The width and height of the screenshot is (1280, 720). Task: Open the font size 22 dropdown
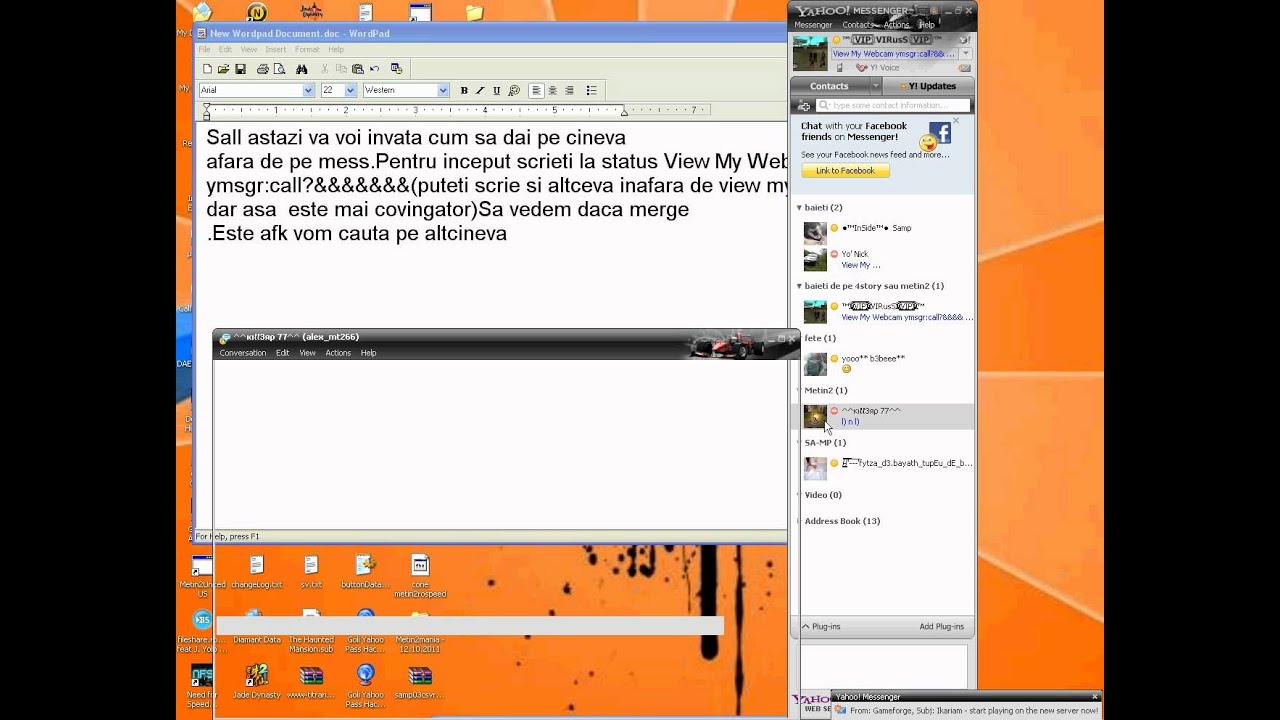350,90
